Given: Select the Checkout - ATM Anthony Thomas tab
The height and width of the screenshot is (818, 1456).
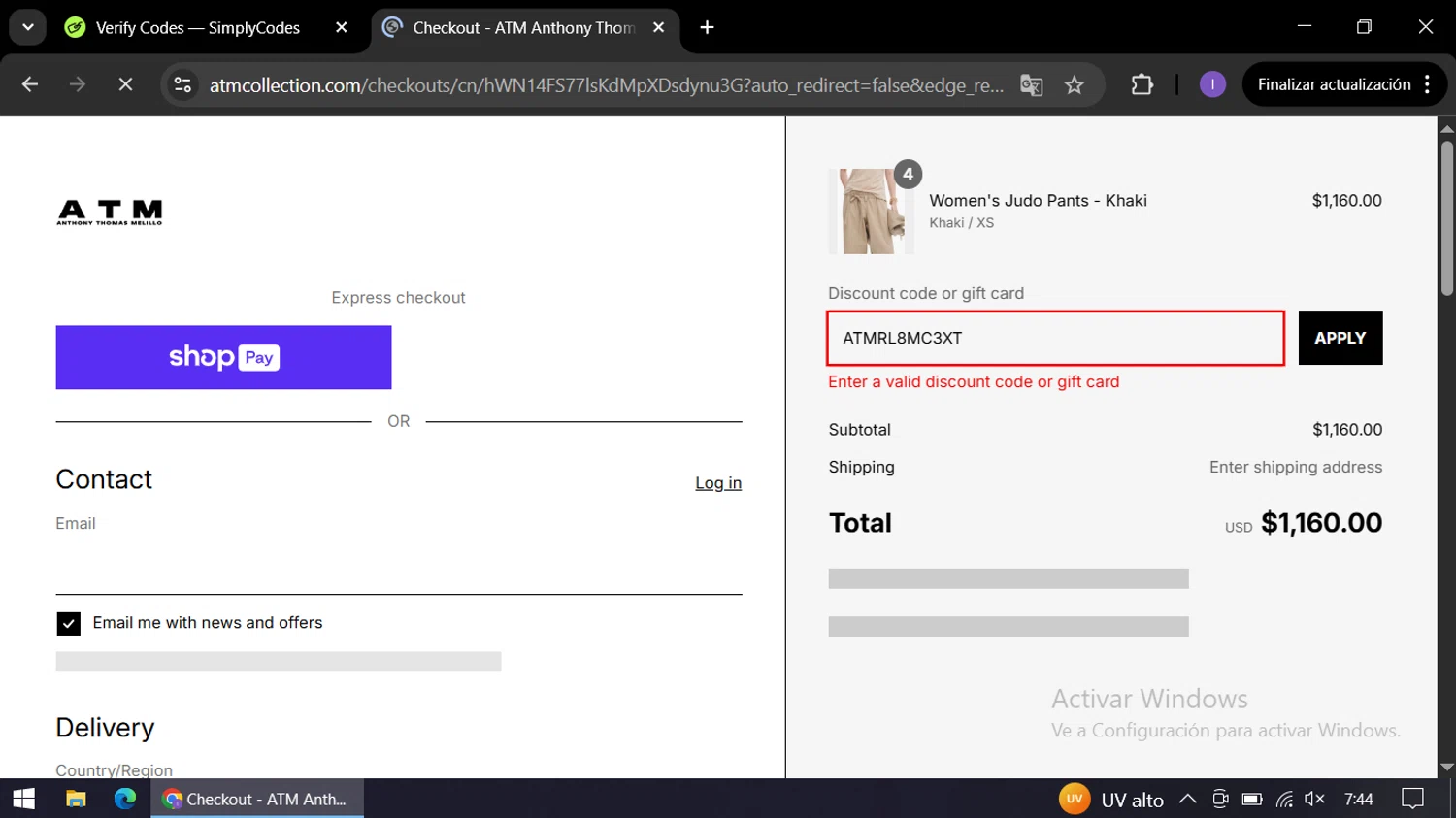Looking at the screenshot, I should point(524,27).
